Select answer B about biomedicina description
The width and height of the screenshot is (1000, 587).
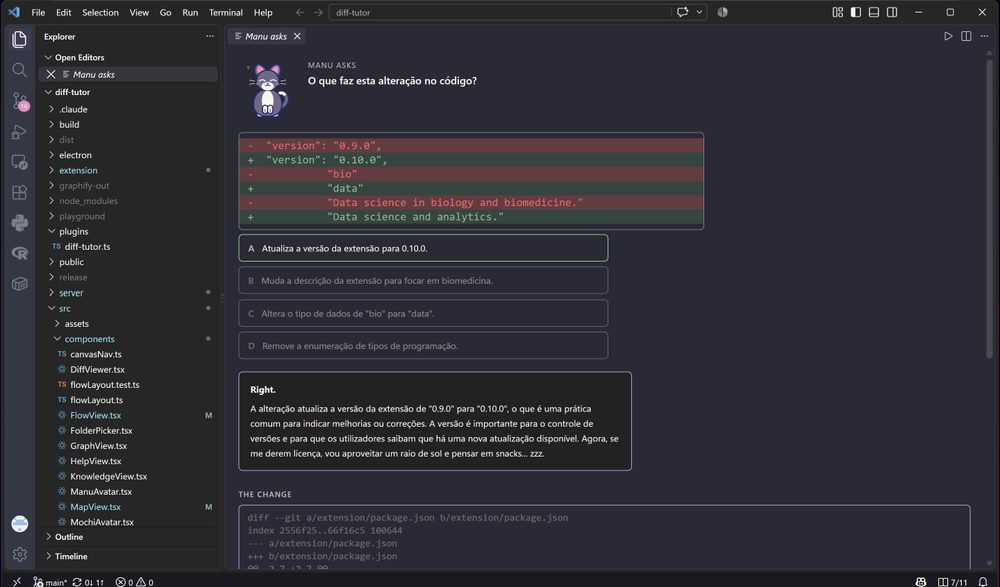pos(423,281)
